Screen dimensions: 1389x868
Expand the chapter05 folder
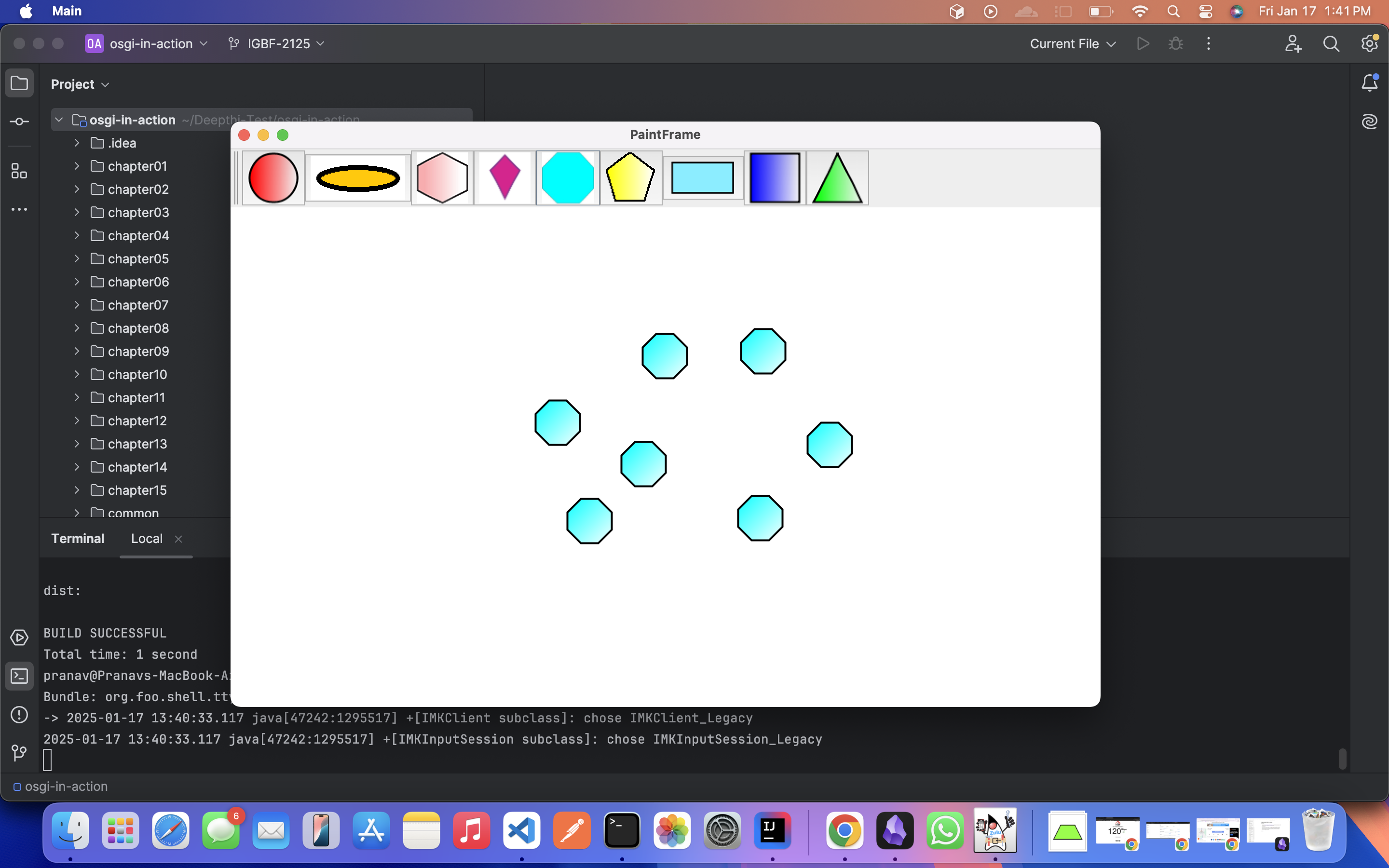77,259
